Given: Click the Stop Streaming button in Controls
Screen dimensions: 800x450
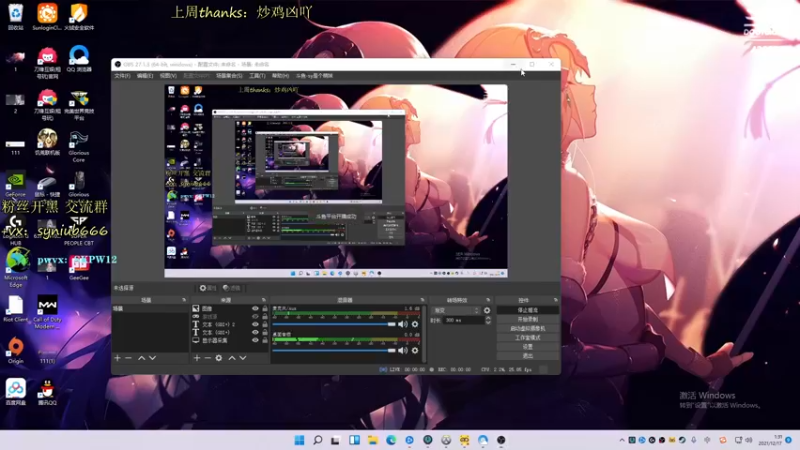Looking at the screenshot, I should (x=528, y=310).
